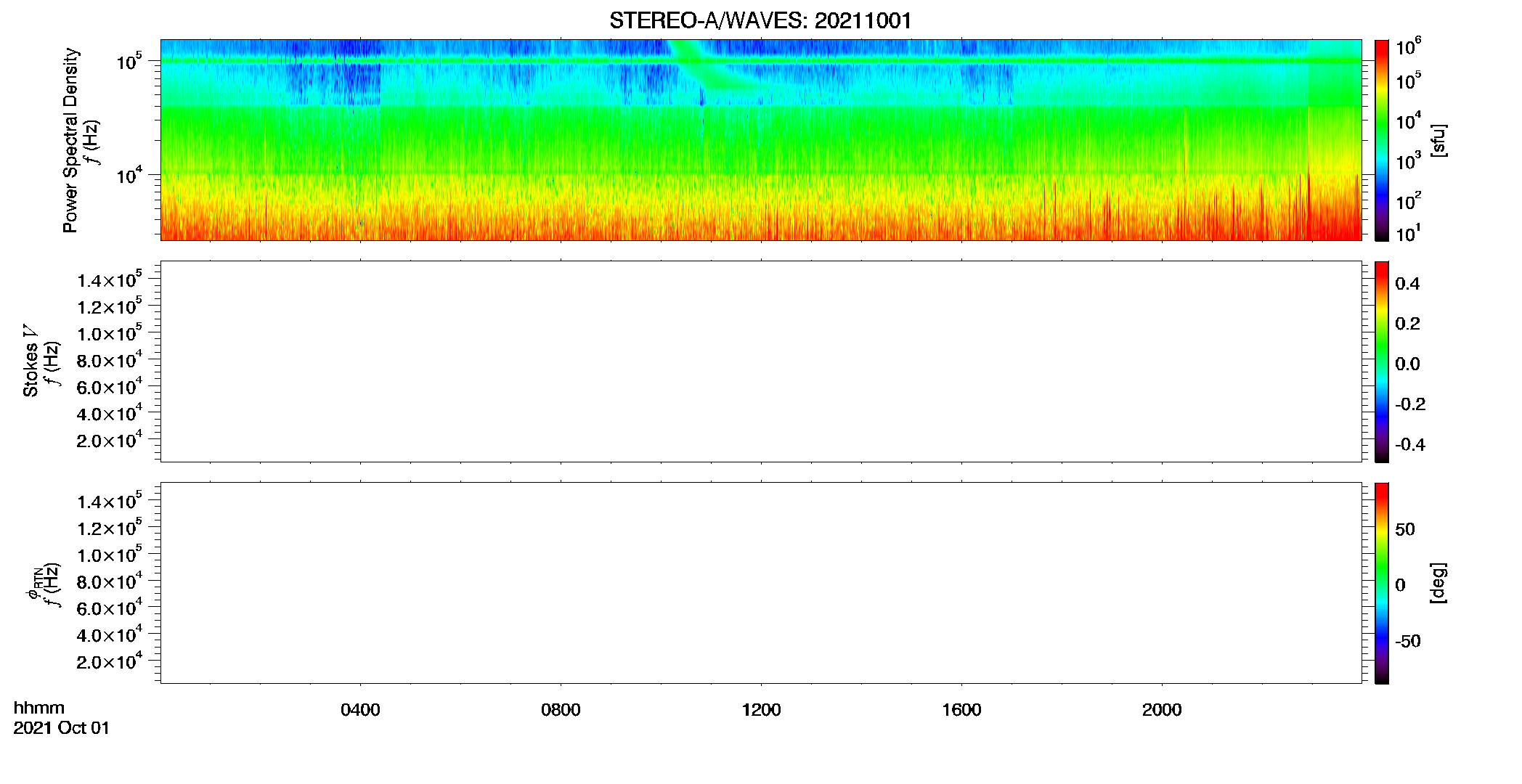Click the Stokes V axis label
The height and width of the screenshot is (784, 1522).
click(x=30, y=361)
